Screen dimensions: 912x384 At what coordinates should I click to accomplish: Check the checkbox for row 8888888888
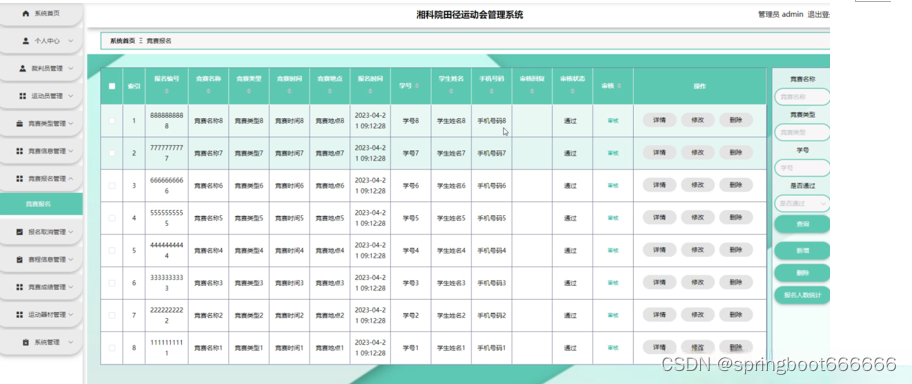(112, 121)
